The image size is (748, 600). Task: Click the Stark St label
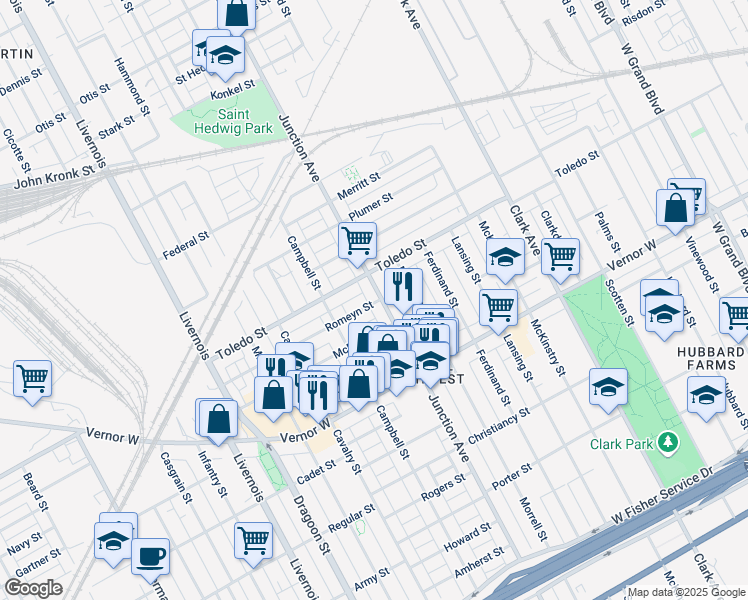116,127
